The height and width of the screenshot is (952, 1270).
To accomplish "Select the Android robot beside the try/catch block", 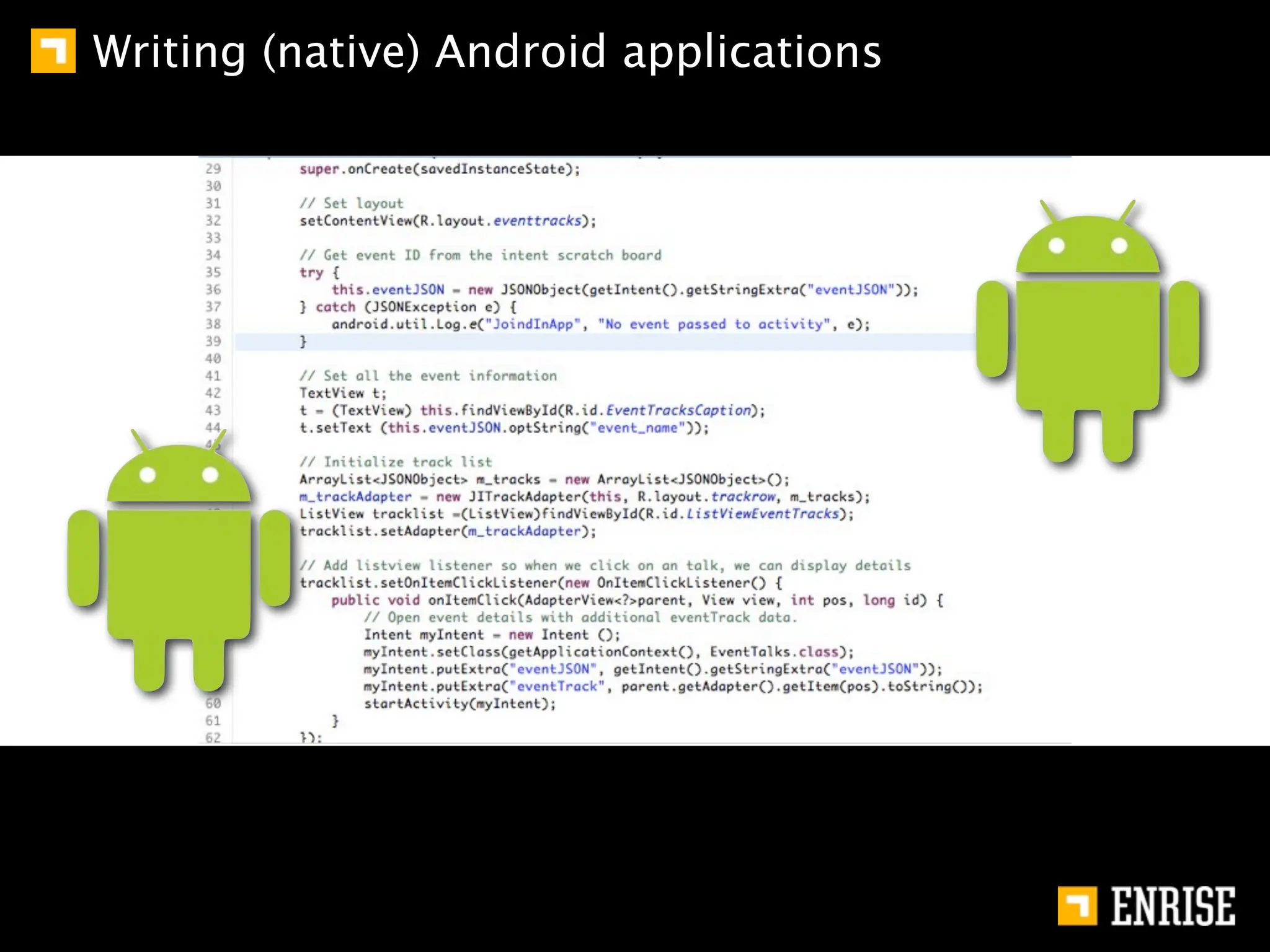I will pyautogui.click(x=1088, y=331).
